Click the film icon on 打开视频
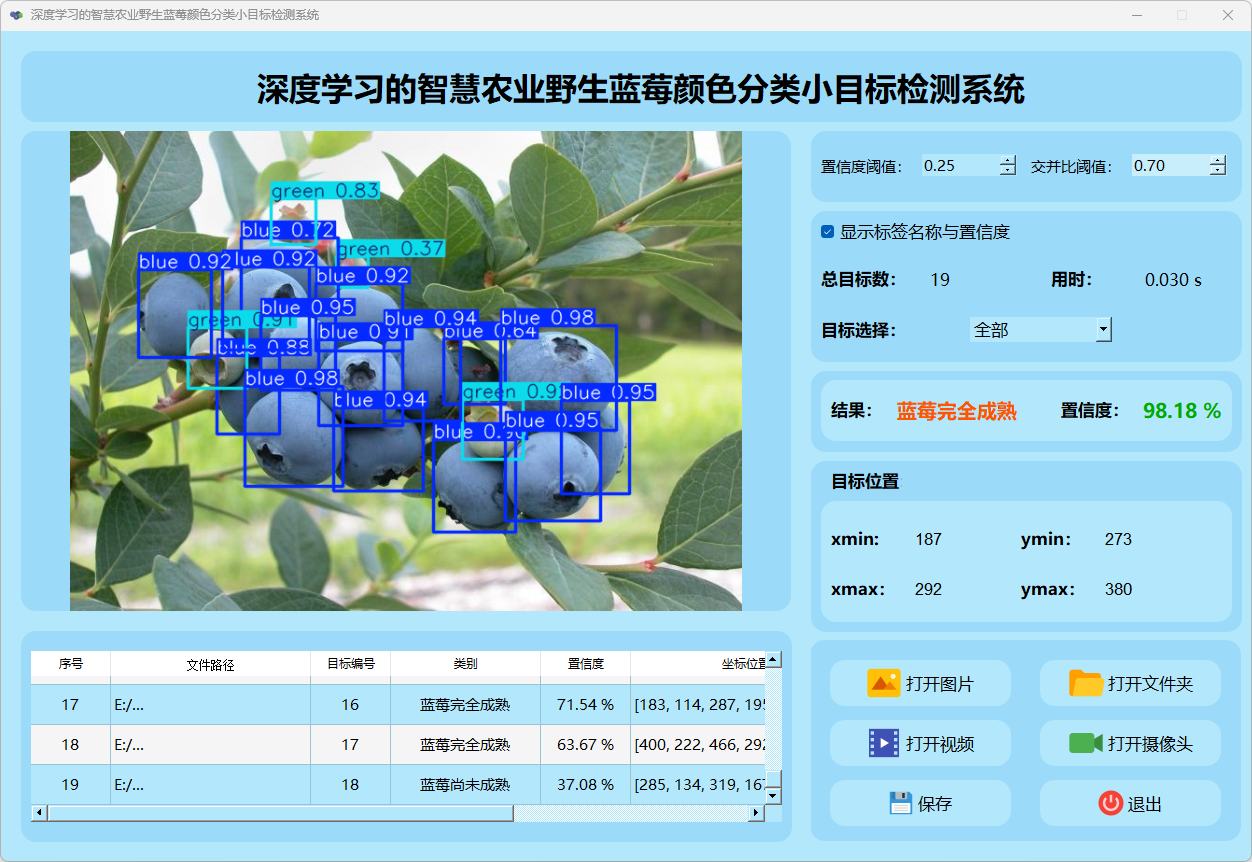Image resolution: width=1252 pixels, height=862 pixels. (x=884, y=743)
